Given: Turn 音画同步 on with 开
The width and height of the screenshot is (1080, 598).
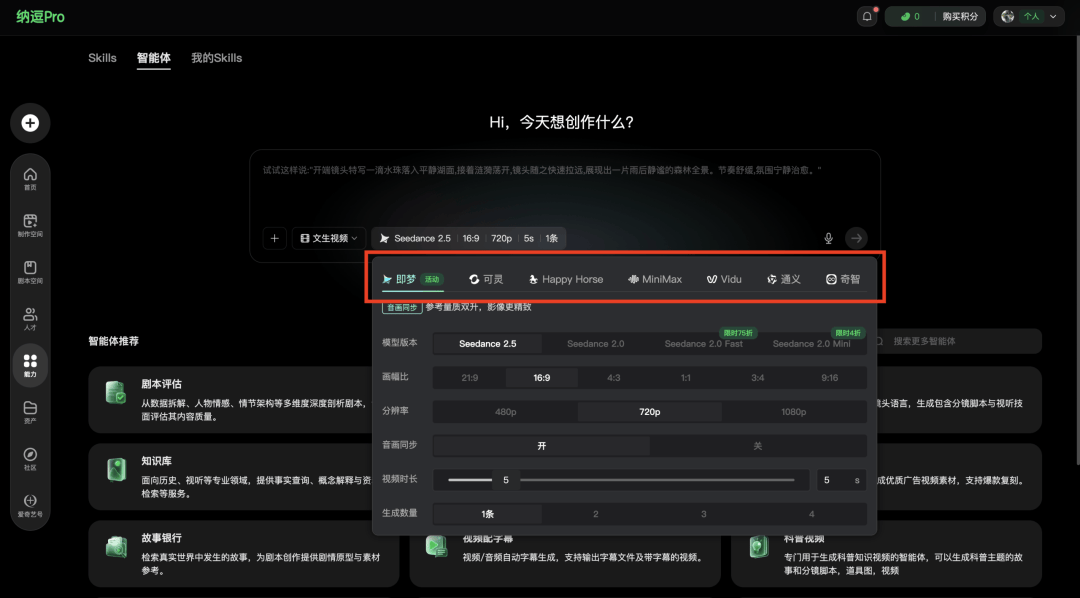Looking at the screenshot, I should click(x=541, y=446).
